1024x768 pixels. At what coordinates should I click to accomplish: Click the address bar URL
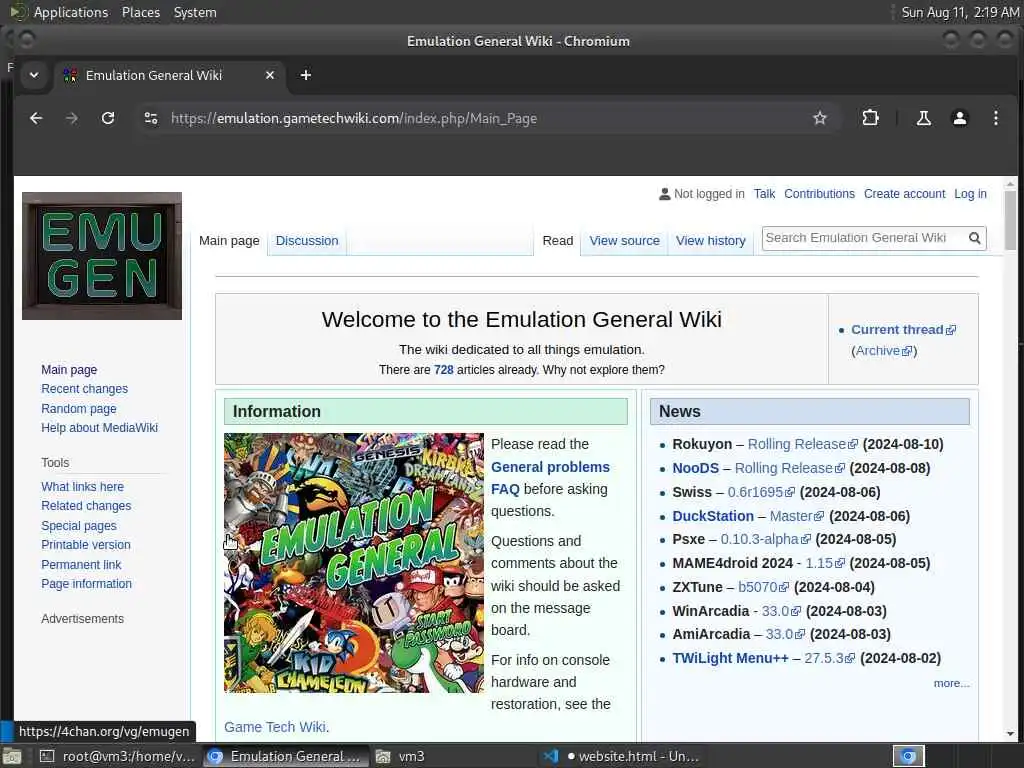[x=354, y=118]
